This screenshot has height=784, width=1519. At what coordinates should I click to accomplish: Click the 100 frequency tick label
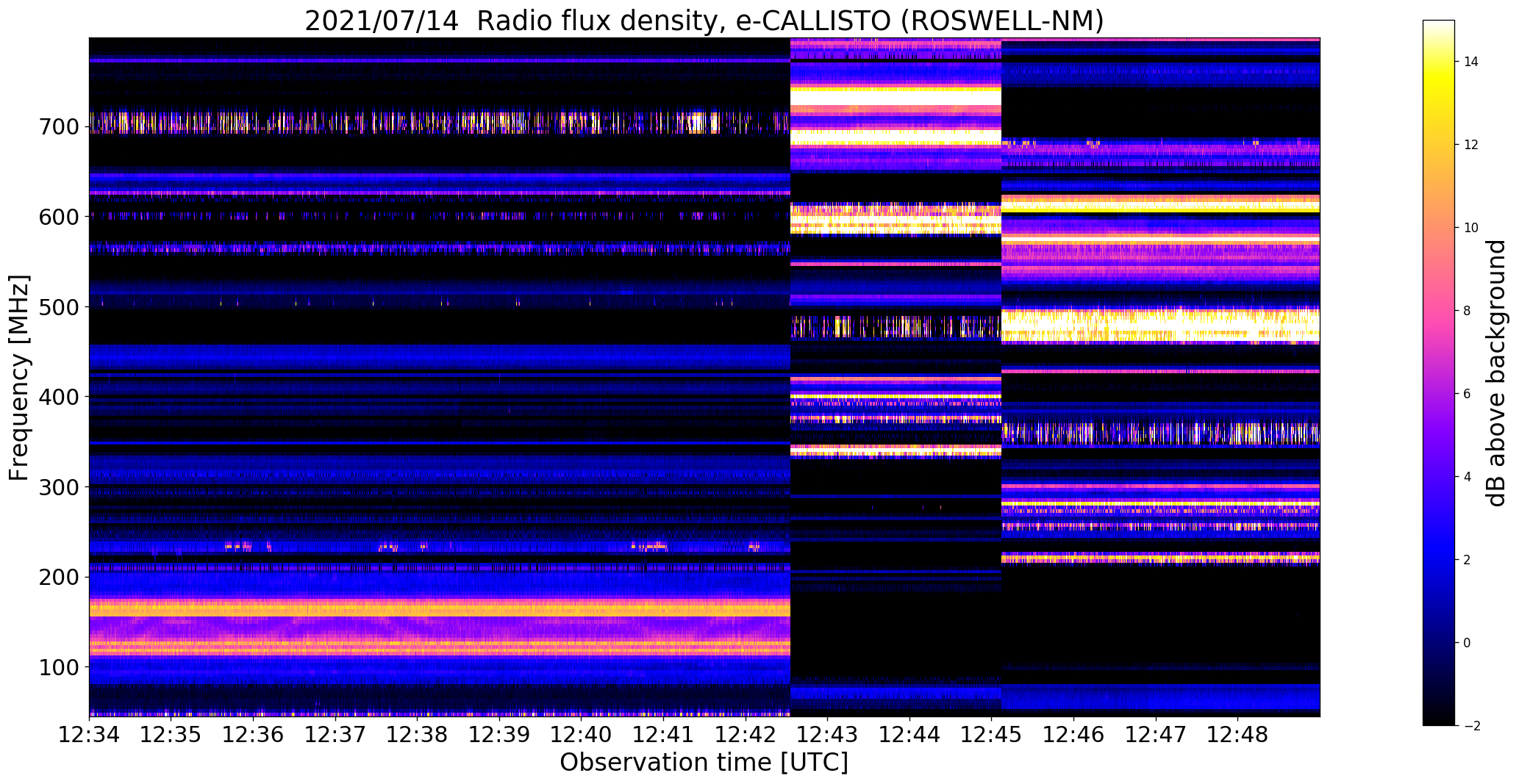tap(59, 667)
